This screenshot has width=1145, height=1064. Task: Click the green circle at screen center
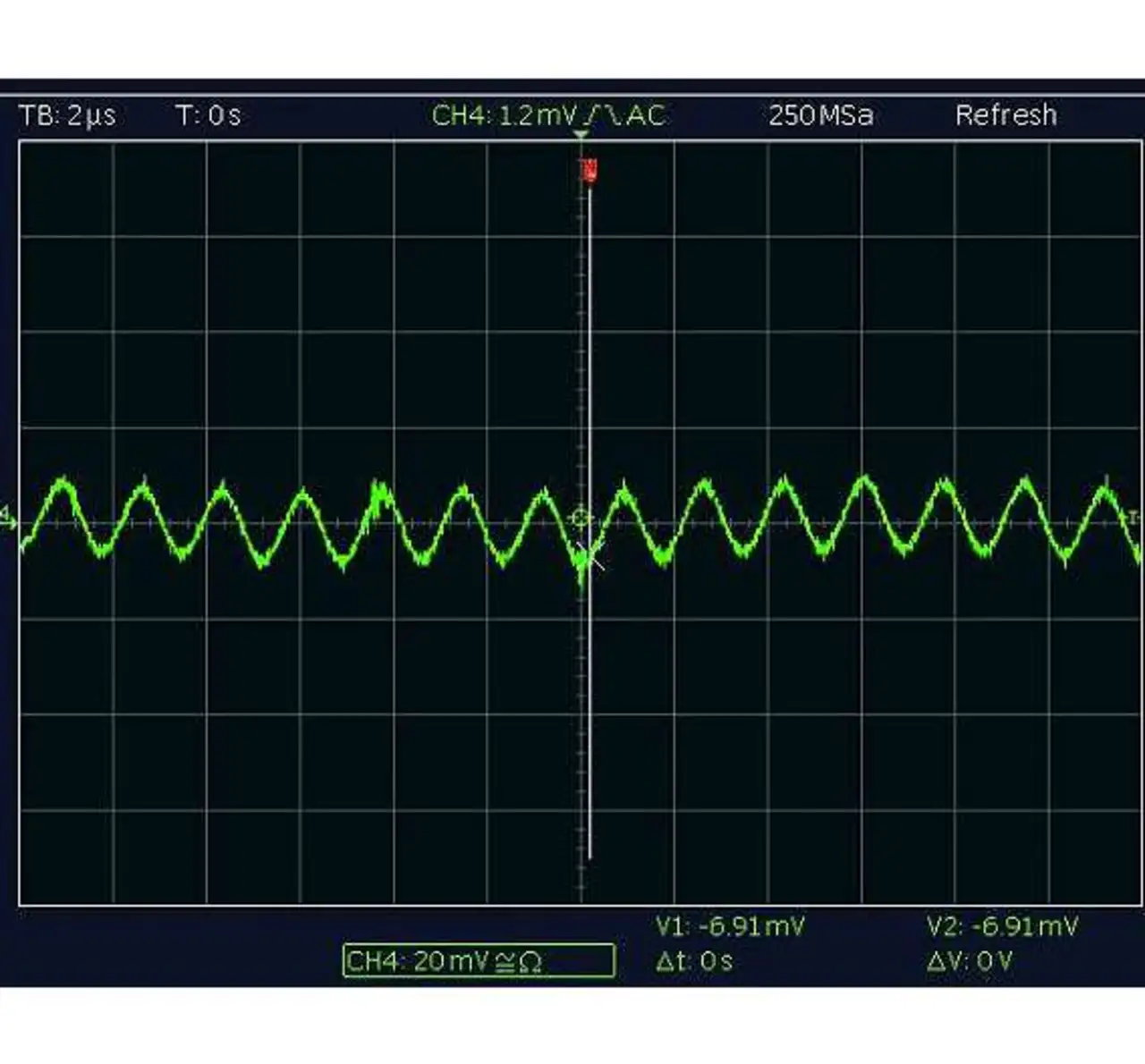click(581, 517)
